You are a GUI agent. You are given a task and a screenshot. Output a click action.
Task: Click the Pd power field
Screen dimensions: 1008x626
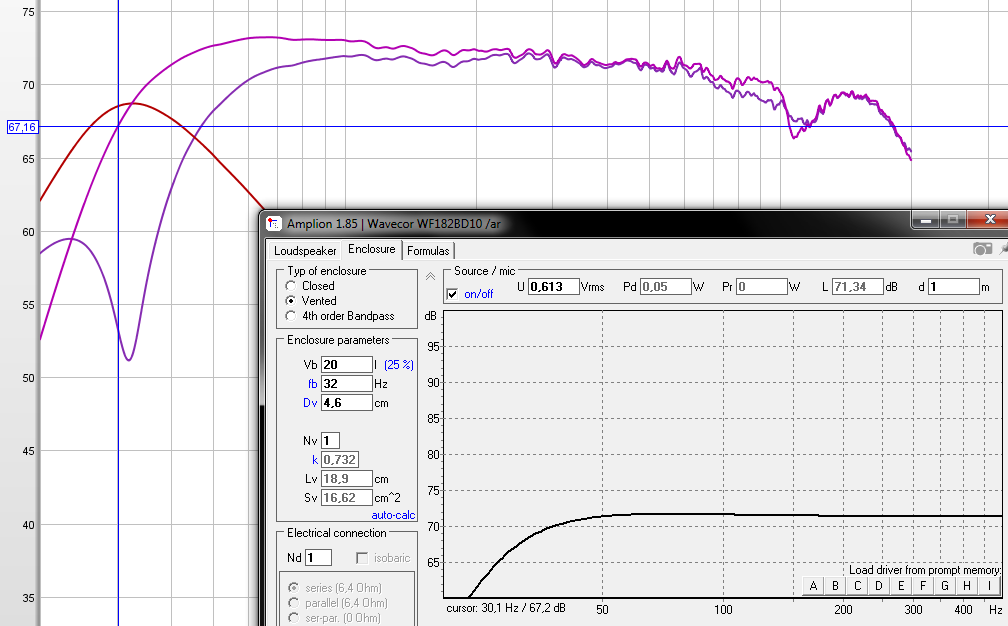(665, 287)
